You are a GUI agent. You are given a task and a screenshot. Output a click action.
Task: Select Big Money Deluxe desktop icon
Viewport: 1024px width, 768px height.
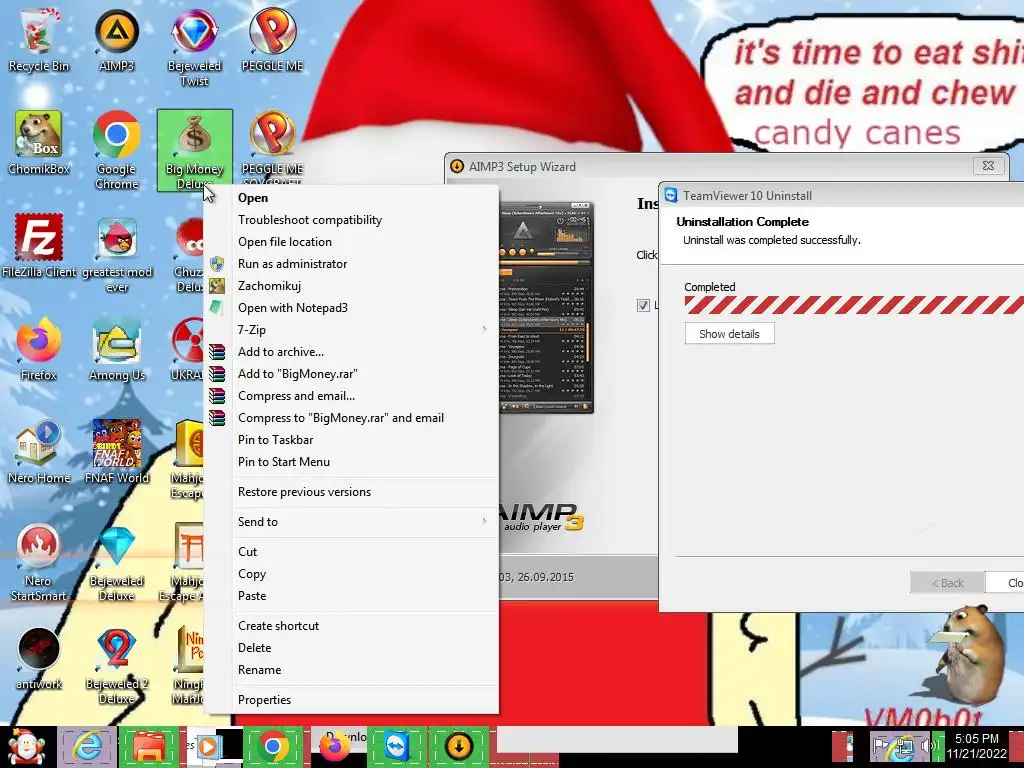195,151
